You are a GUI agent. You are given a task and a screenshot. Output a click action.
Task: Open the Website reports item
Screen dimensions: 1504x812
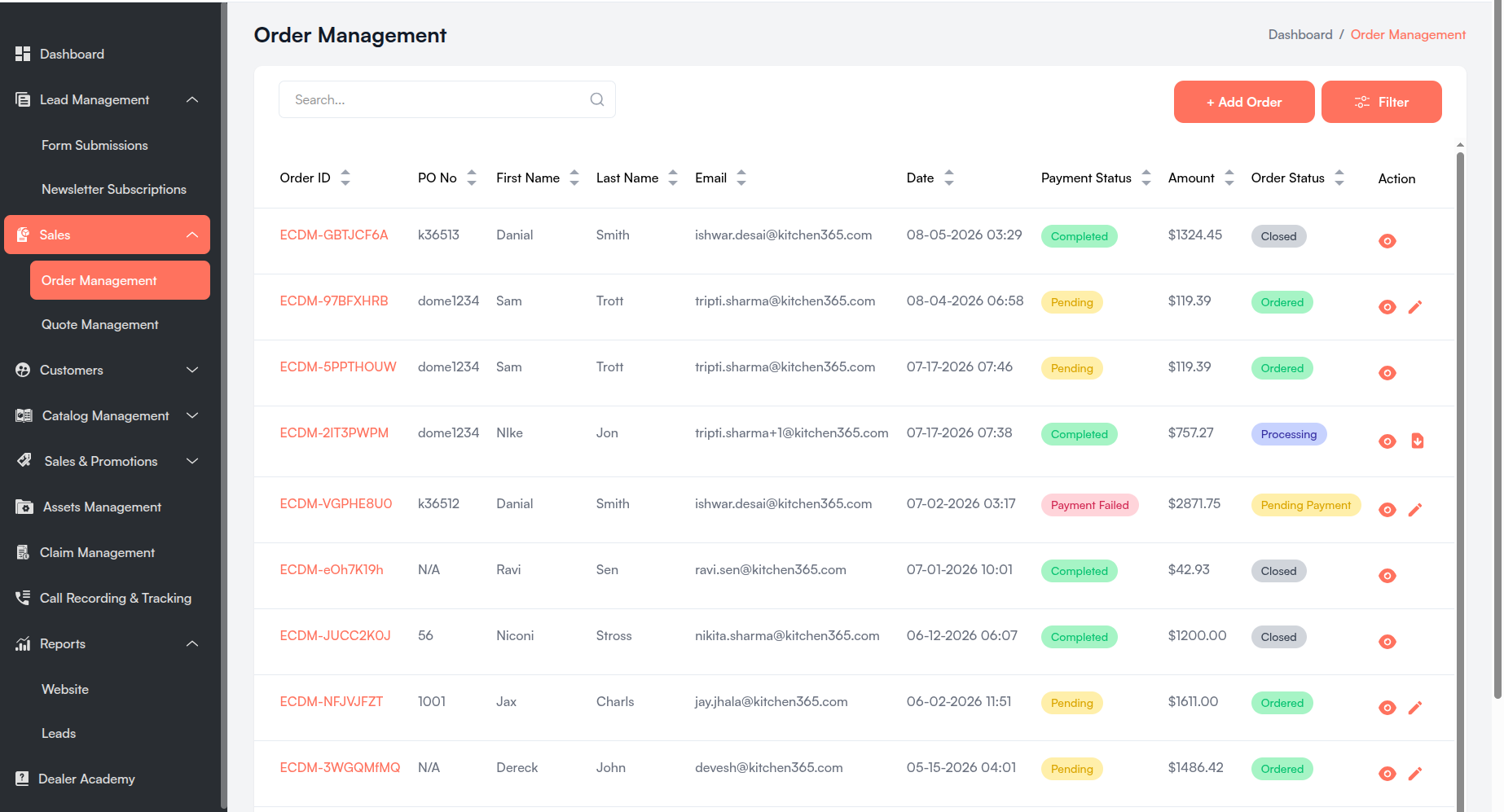pos(65,689)
